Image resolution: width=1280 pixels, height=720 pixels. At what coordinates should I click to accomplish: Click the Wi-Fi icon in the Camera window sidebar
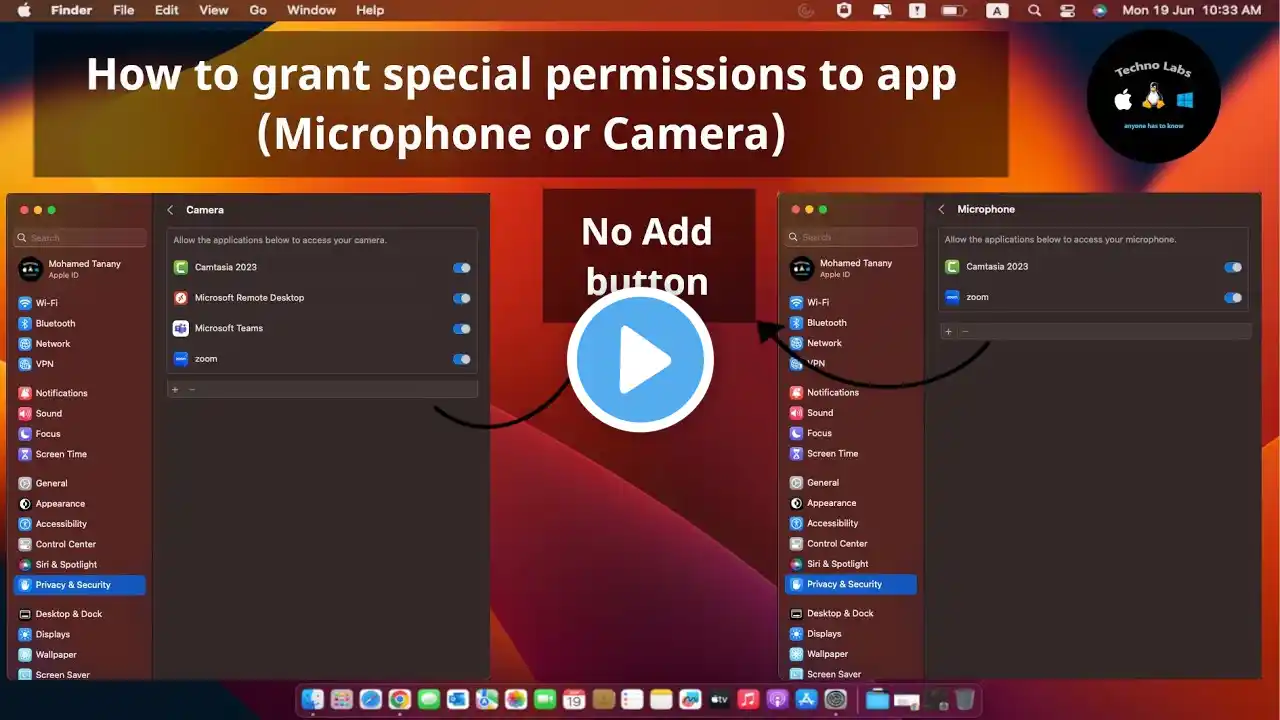click(x=25, y=303)
